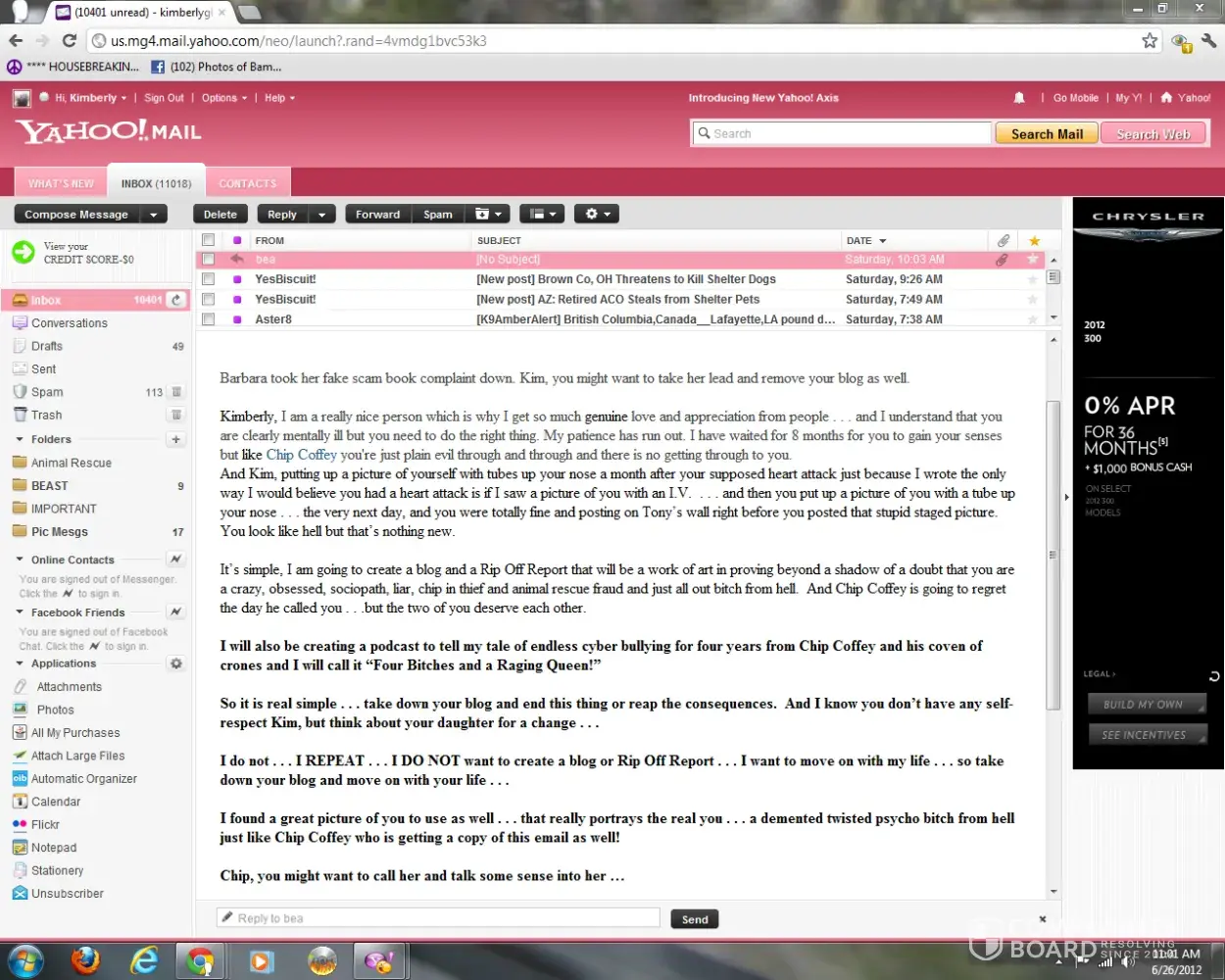The height and width of the screenshot is (980, 1225).
Task: Collapse the Facebook Friends section
Action: tap(20, 612)
